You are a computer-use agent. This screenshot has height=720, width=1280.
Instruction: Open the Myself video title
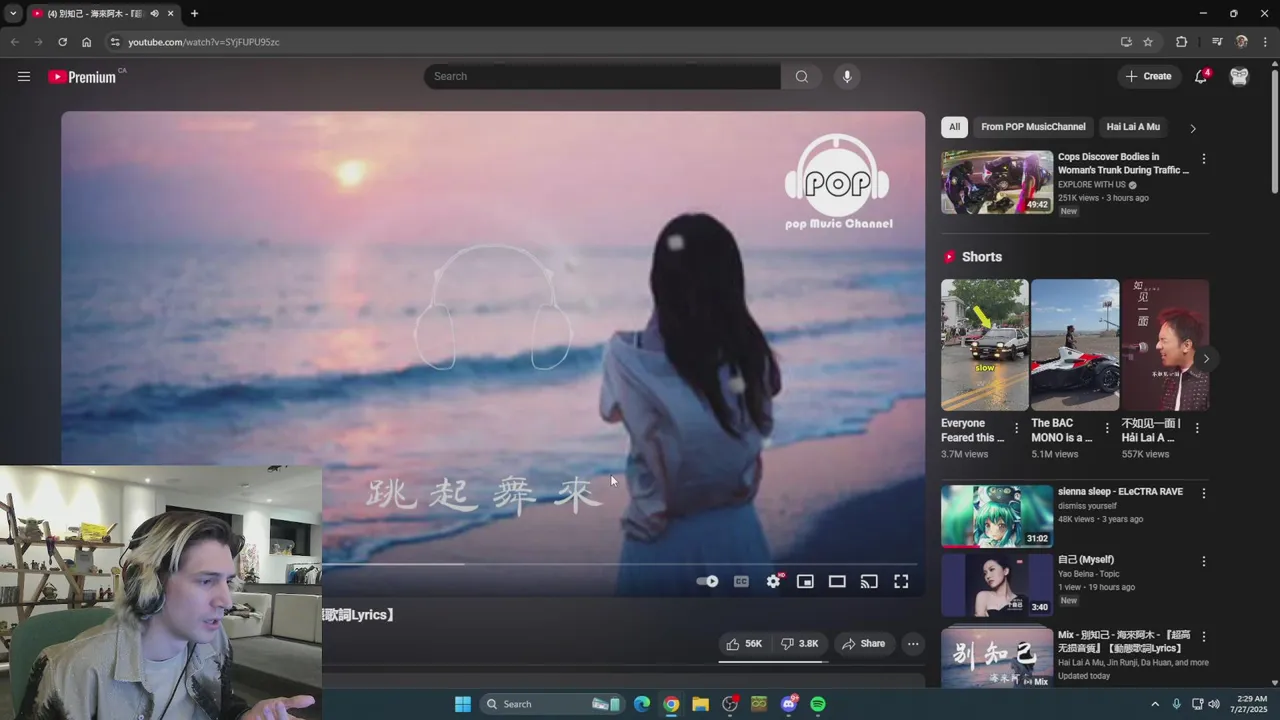click(x=1086, y=560)
